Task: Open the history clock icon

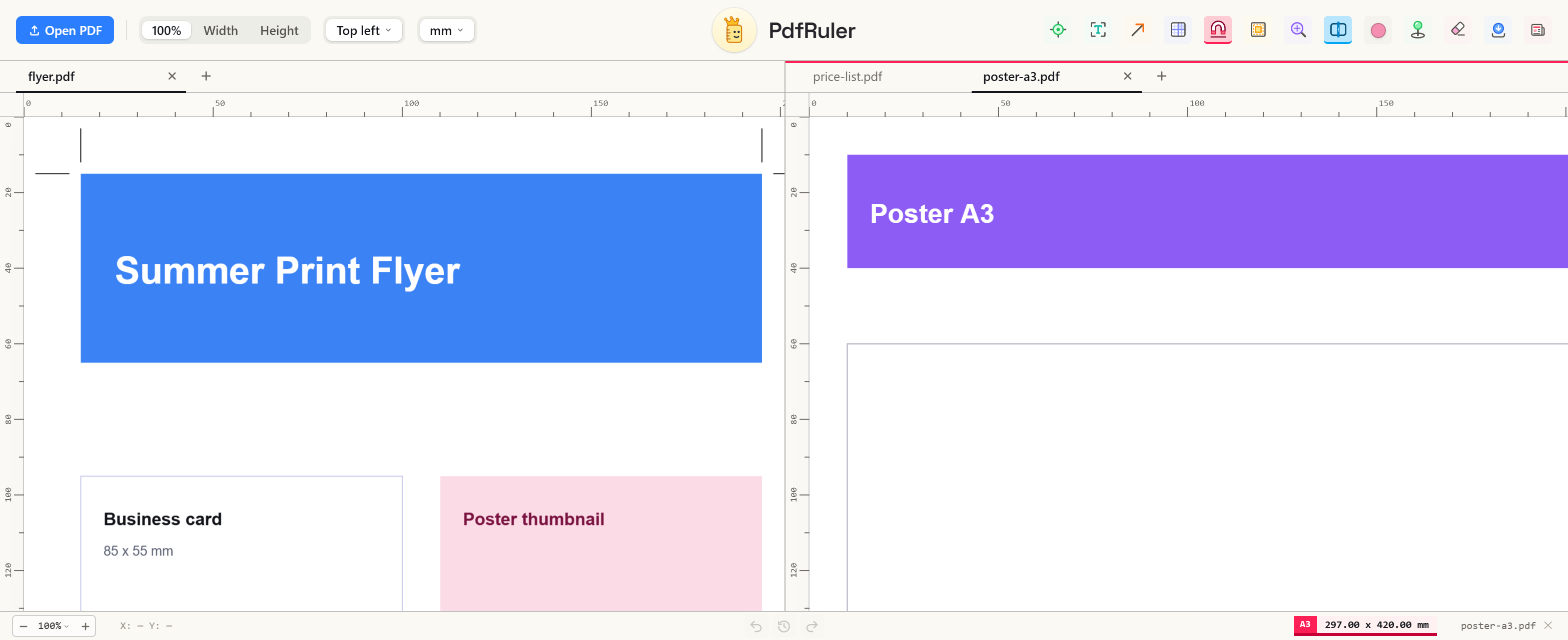Action: (x=784, y=626)
